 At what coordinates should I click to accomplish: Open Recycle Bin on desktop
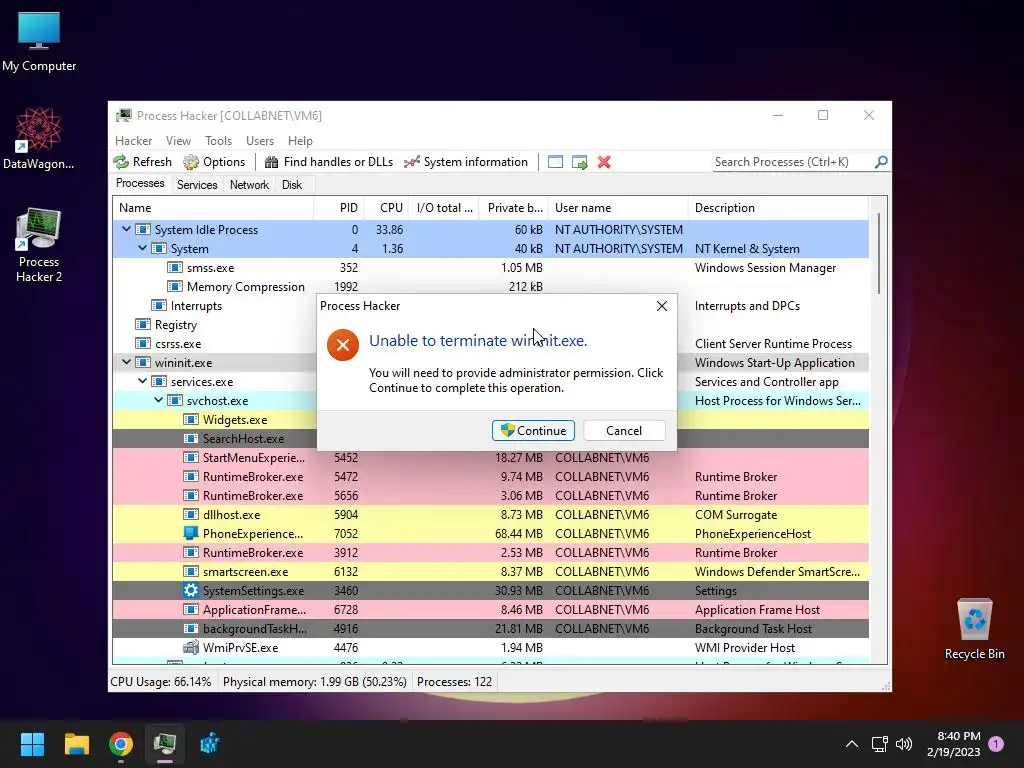click(974, 630)
